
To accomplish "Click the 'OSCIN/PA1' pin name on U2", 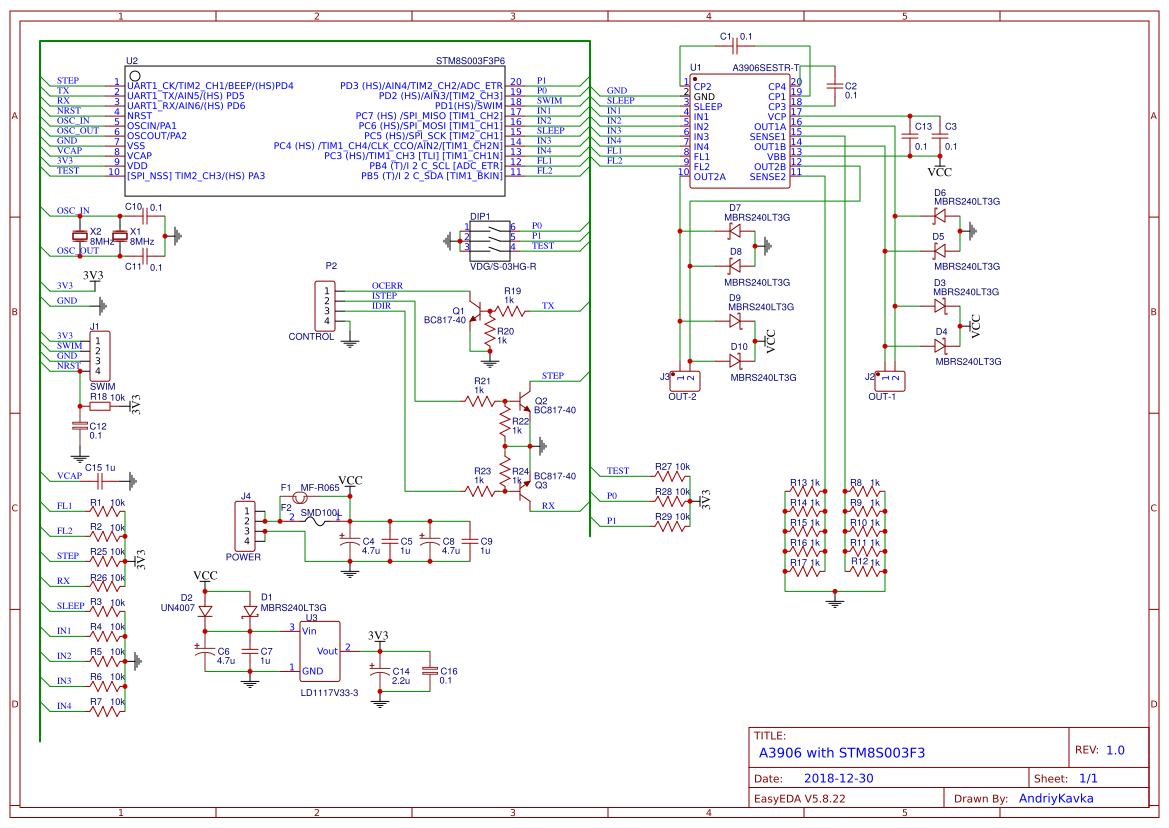I will click(x=152, y=126).
